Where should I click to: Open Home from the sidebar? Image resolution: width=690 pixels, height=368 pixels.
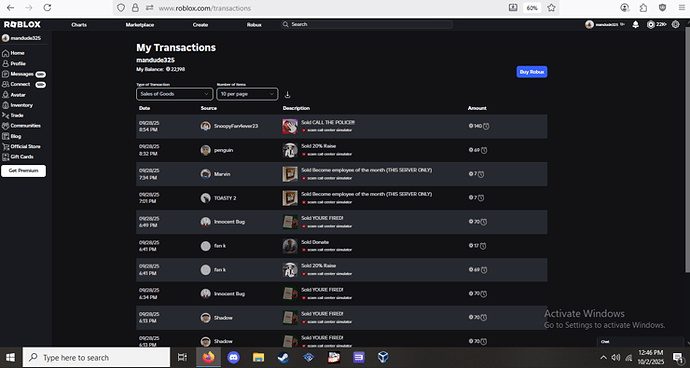click(x=13, y=53)
